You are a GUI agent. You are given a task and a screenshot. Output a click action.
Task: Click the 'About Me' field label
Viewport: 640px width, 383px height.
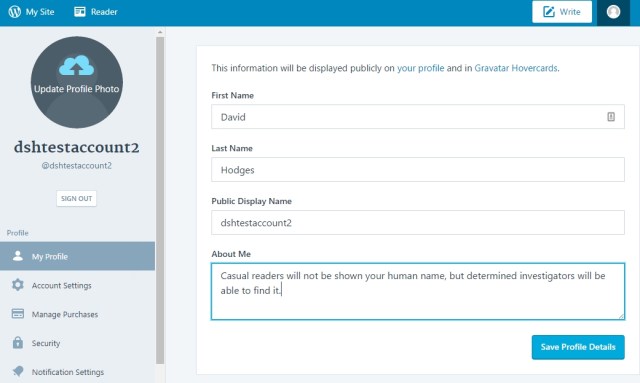pos(231,254)
